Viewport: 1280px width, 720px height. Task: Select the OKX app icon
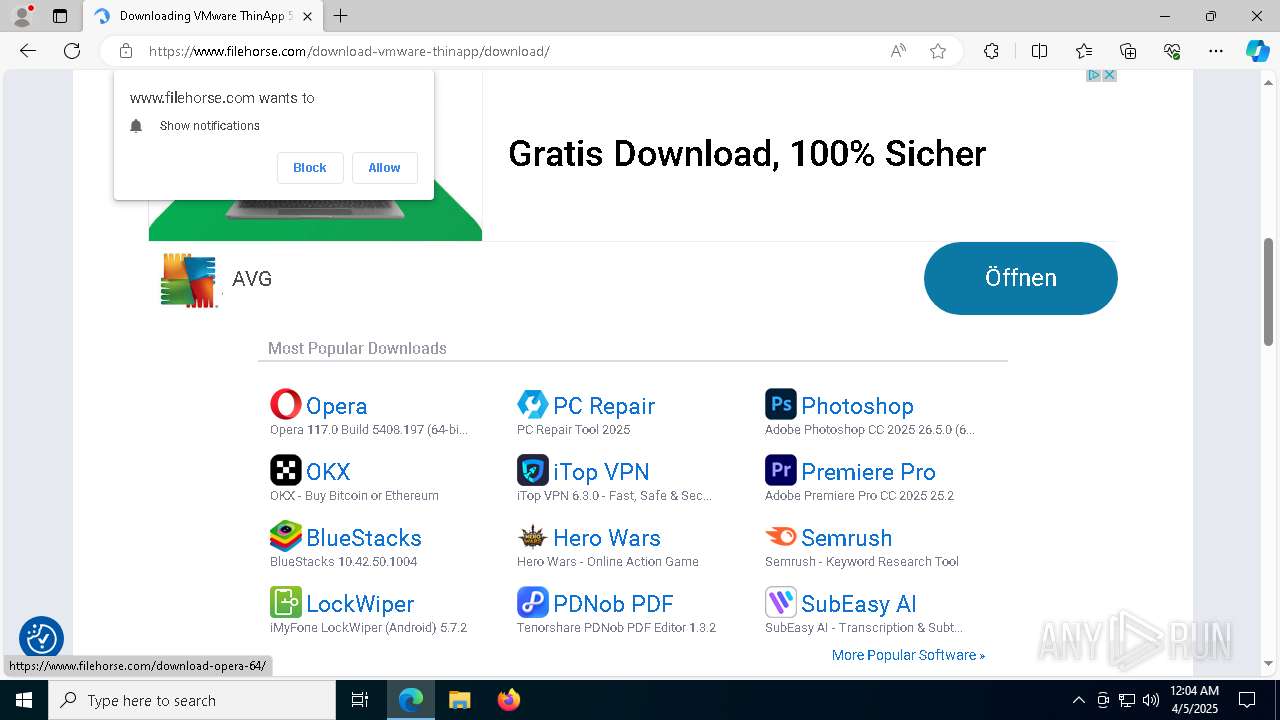(286, 470)
